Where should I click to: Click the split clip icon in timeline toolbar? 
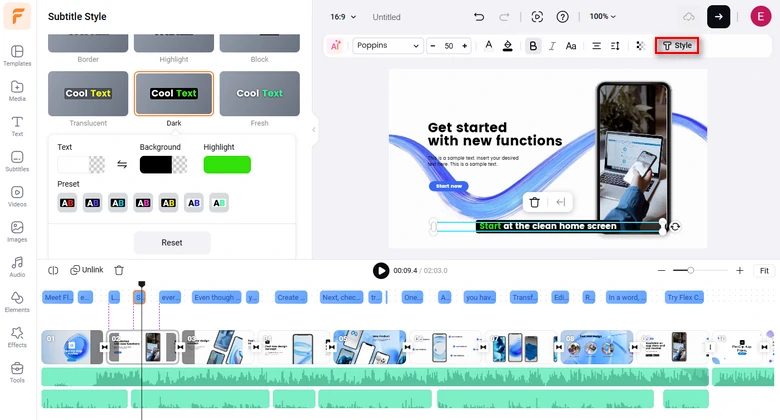[53, 270]
